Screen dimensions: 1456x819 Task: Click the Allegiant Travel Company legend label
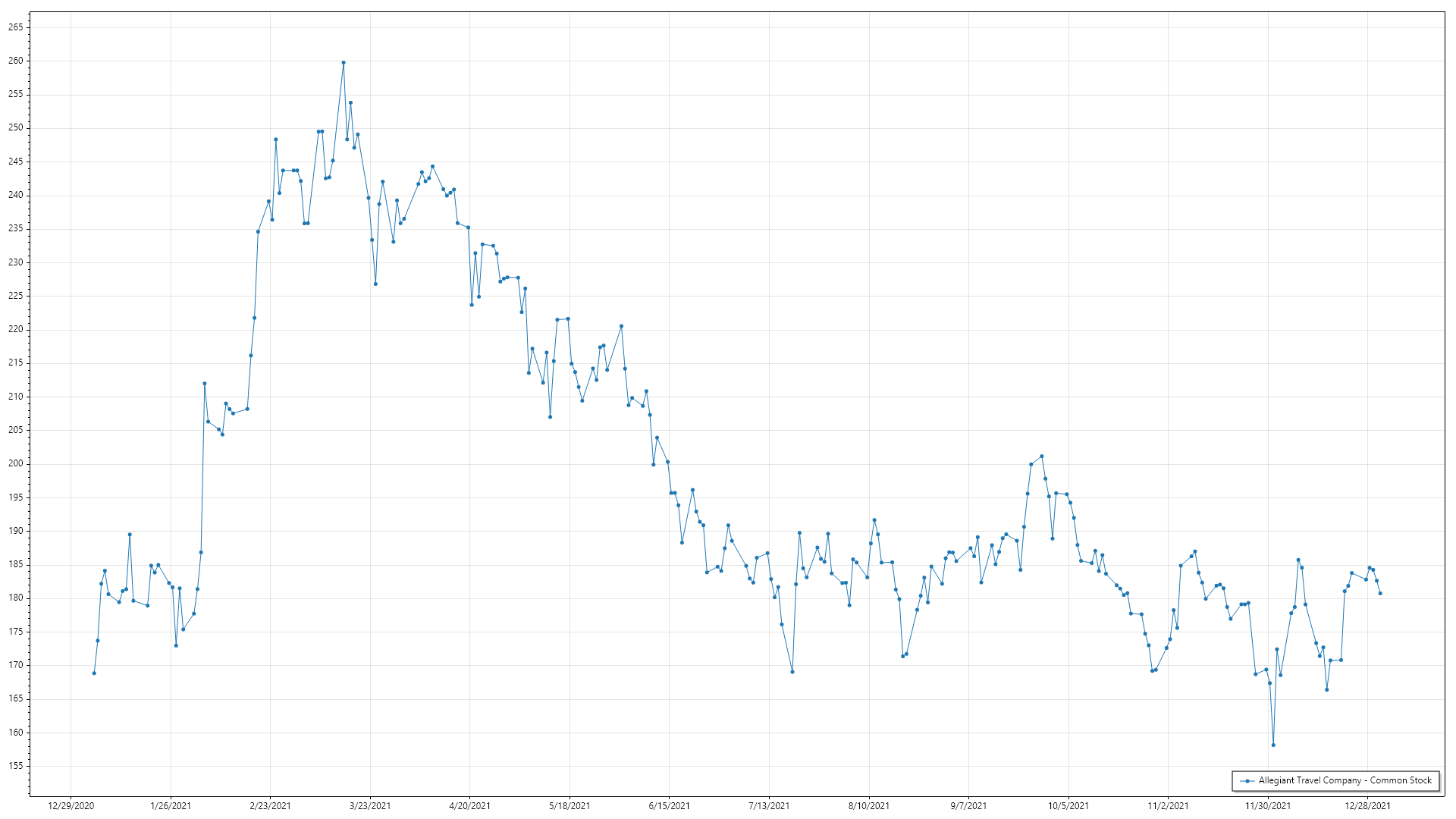pyautogui.click(x=1345, y=780)
